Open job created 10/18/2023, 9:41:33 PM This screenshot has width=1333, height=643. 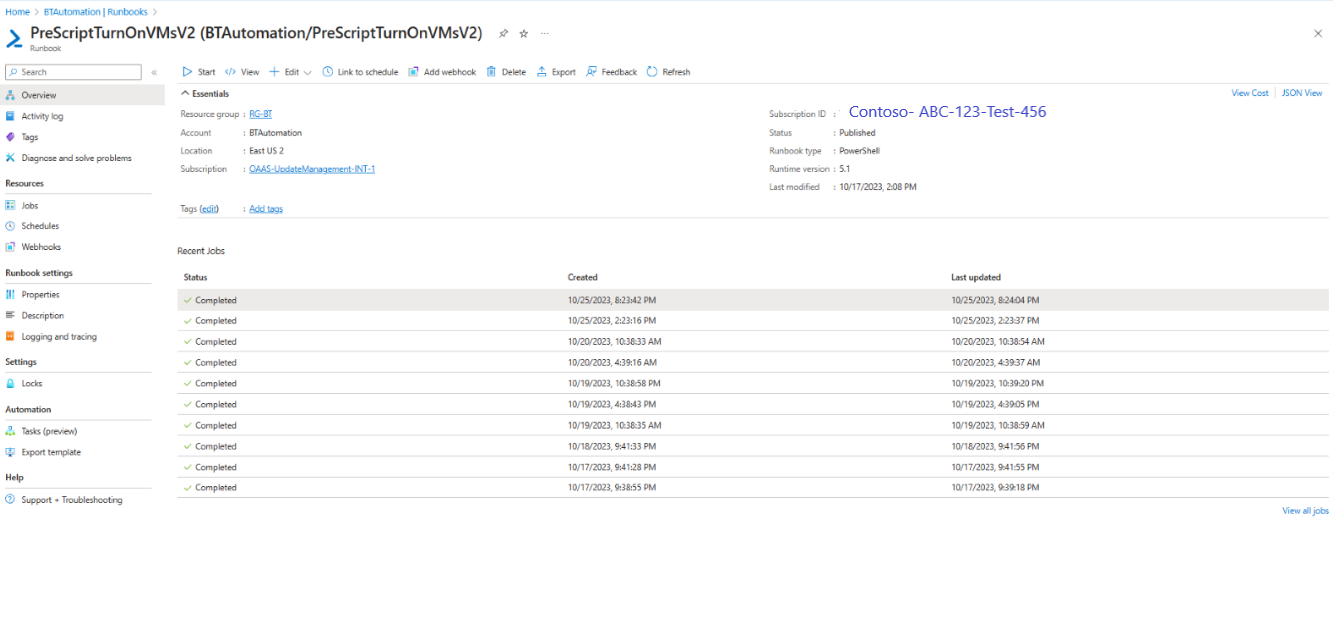click(x=753, y=446)
